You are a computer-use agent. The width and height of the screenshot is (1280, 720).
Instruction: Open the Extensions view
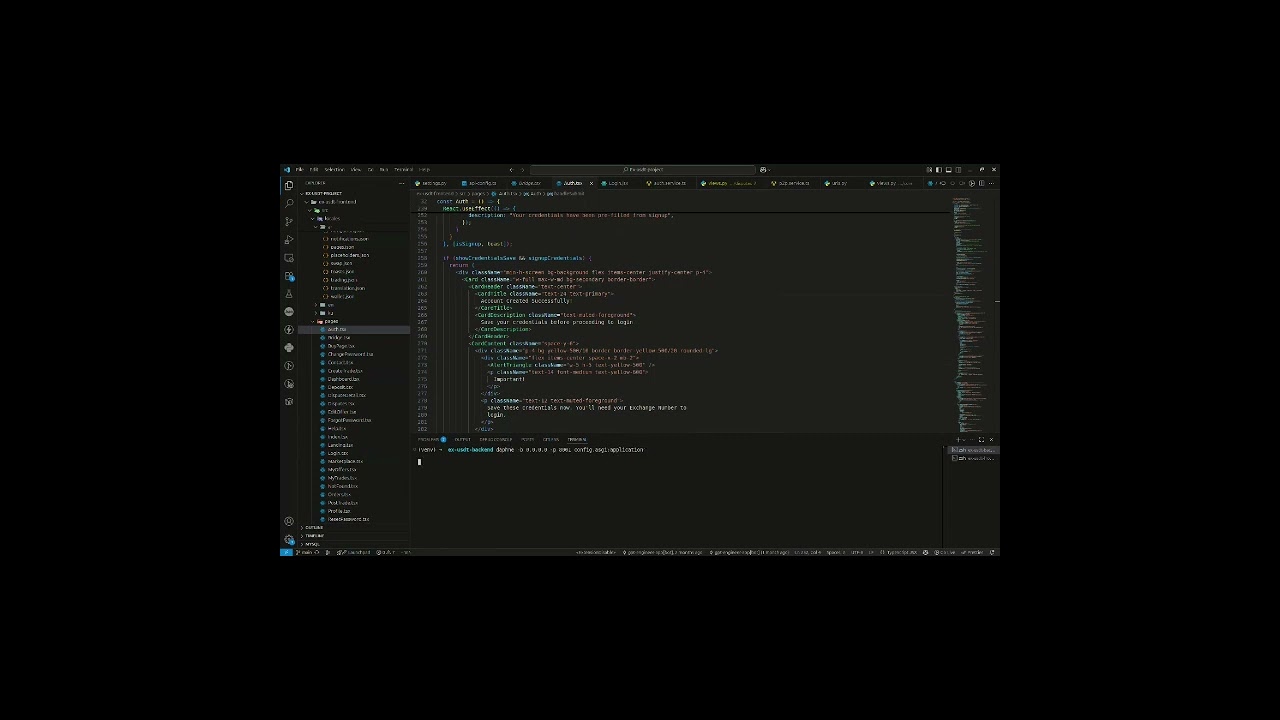[x=289, y=276]
